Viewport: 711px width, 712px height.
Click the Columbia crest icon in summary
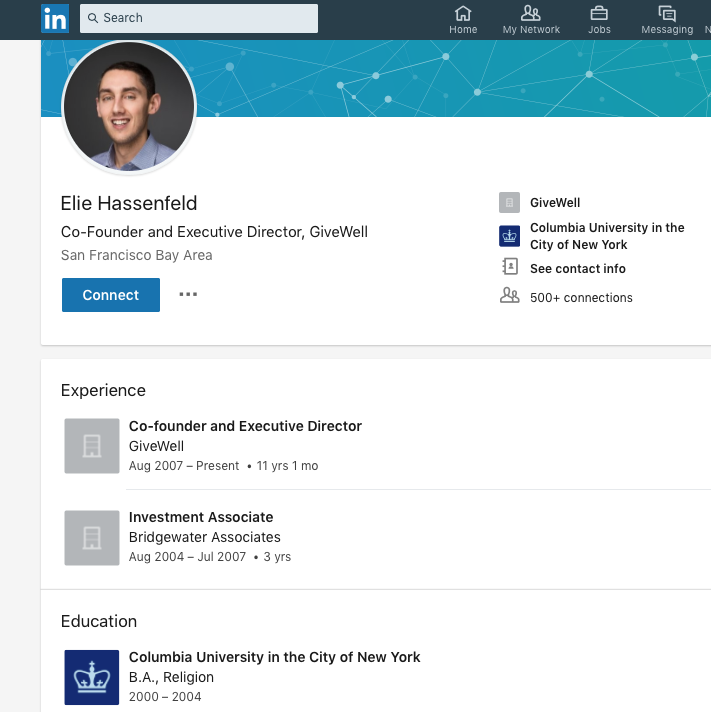510,236
